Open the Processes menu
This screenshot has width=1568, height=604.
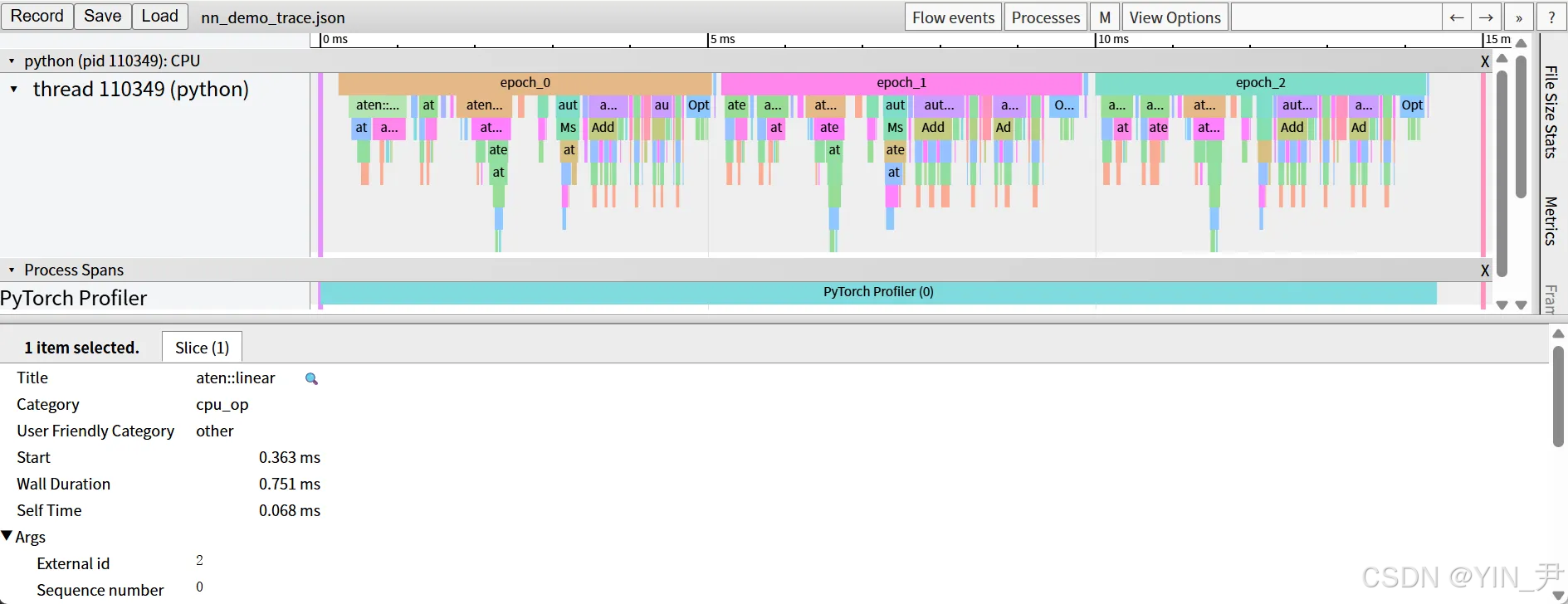pyautogui.click(x=1046, y=17)
